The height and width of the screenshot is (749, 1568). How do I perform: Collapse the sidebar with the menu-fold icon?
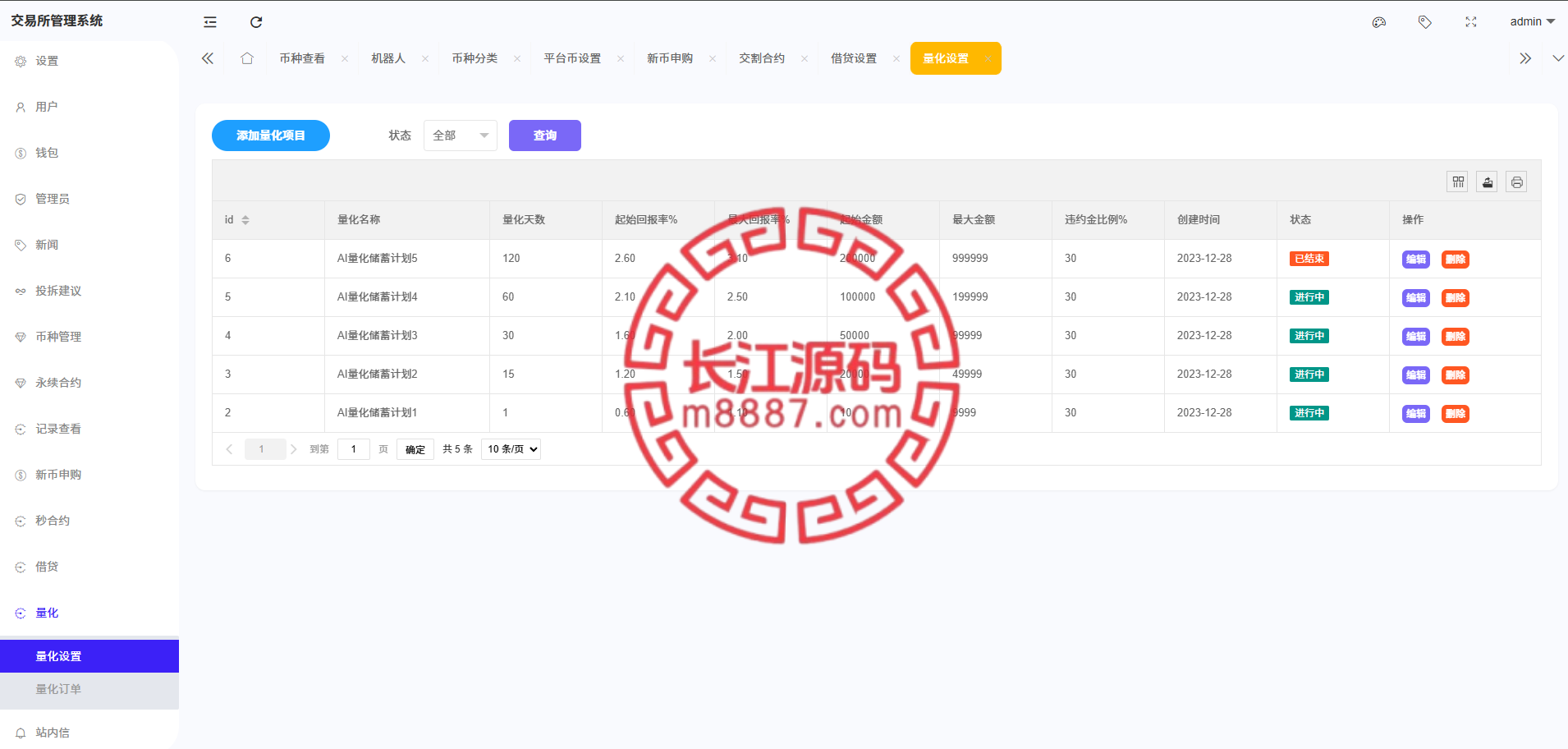(x=210, y=22)
